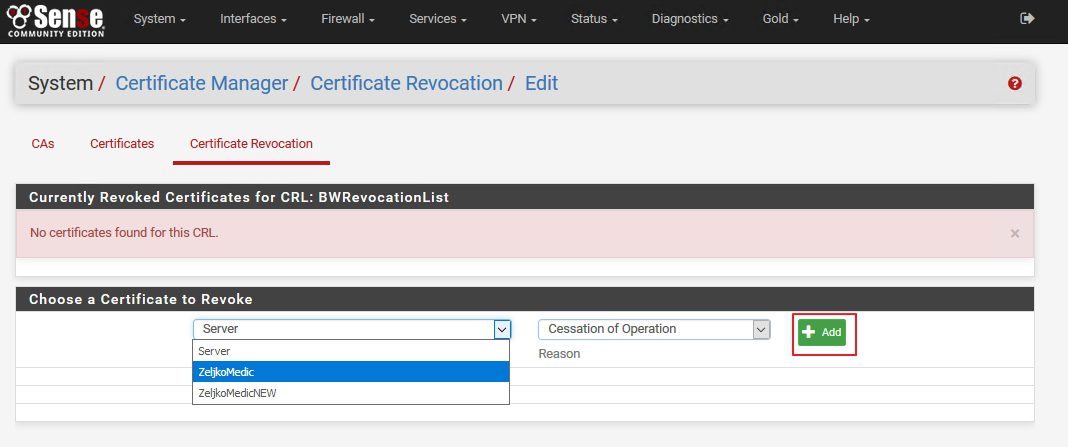Open the Help menu
Image resolution: width=1068 pixels, height=447 pixels.
851,20
